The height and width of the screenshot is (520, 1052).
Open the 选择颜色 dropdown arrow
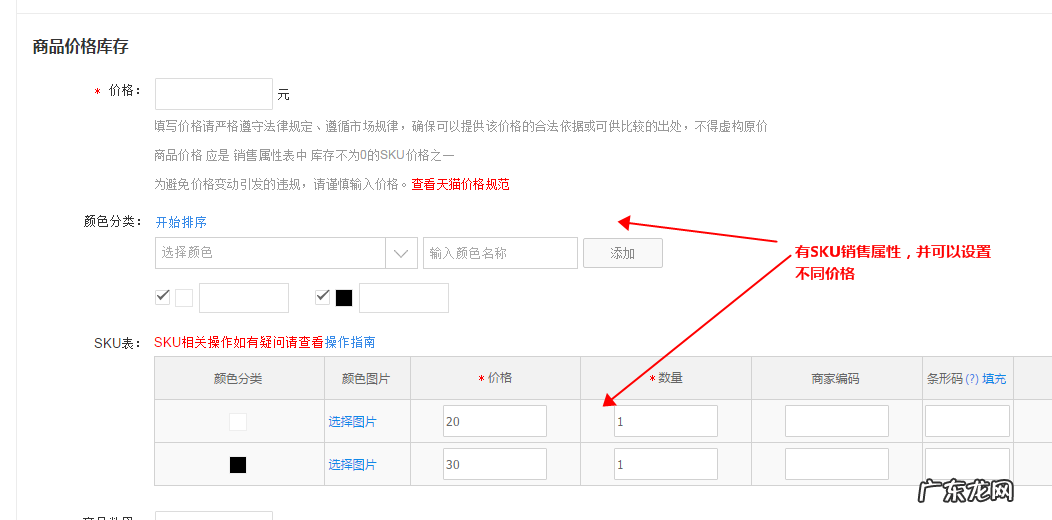click(401, 253)
